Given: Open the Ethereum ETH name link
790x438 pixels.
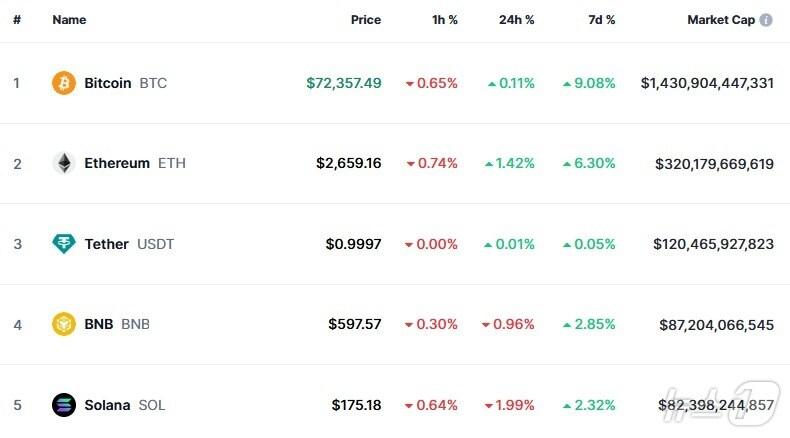Looking at the screenshot, I should pyautogui.click(x=134, y=163).
